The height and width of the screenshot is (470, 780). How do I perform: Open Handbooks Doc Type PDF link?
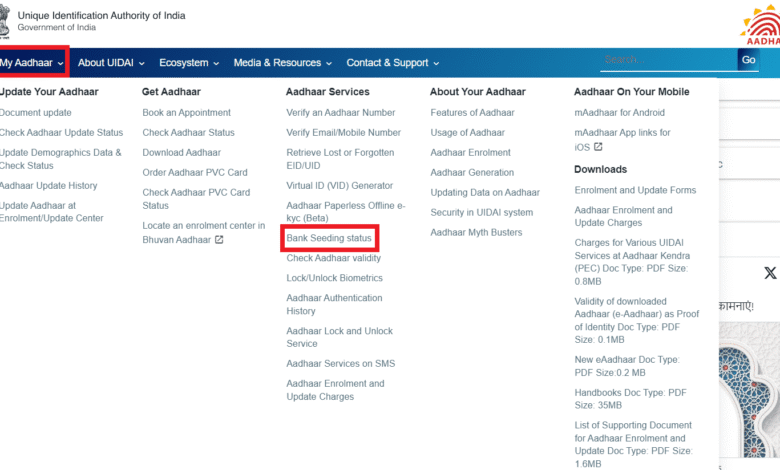coord(630,399)
